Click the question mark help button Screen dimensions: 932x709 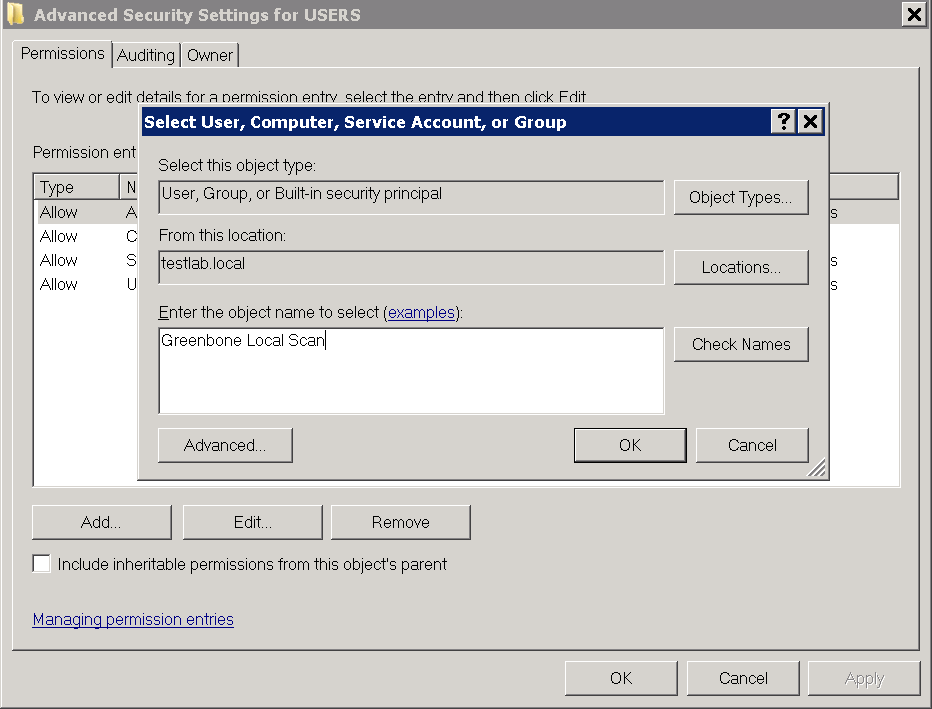pos(784,122)
